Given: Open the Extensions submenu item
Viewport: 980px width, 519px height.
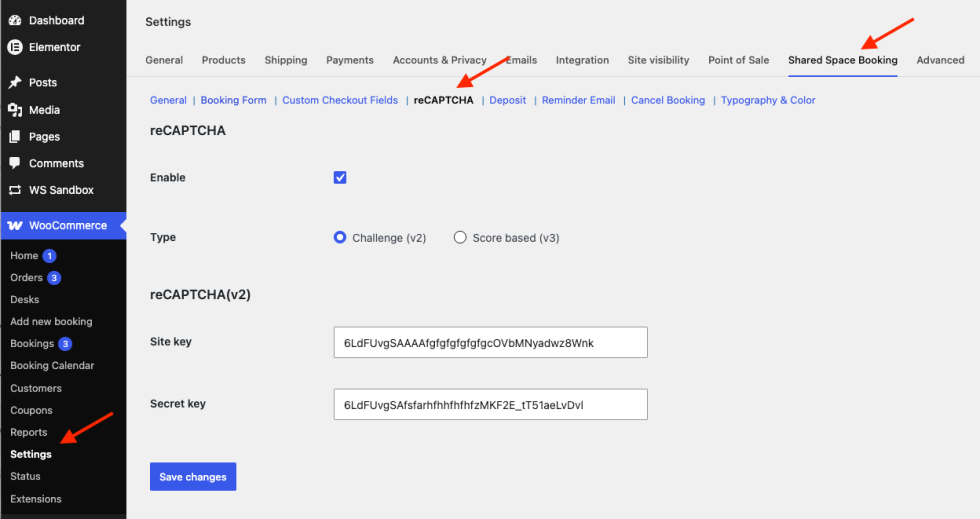Looking at the screenshot, I should 36,499.
